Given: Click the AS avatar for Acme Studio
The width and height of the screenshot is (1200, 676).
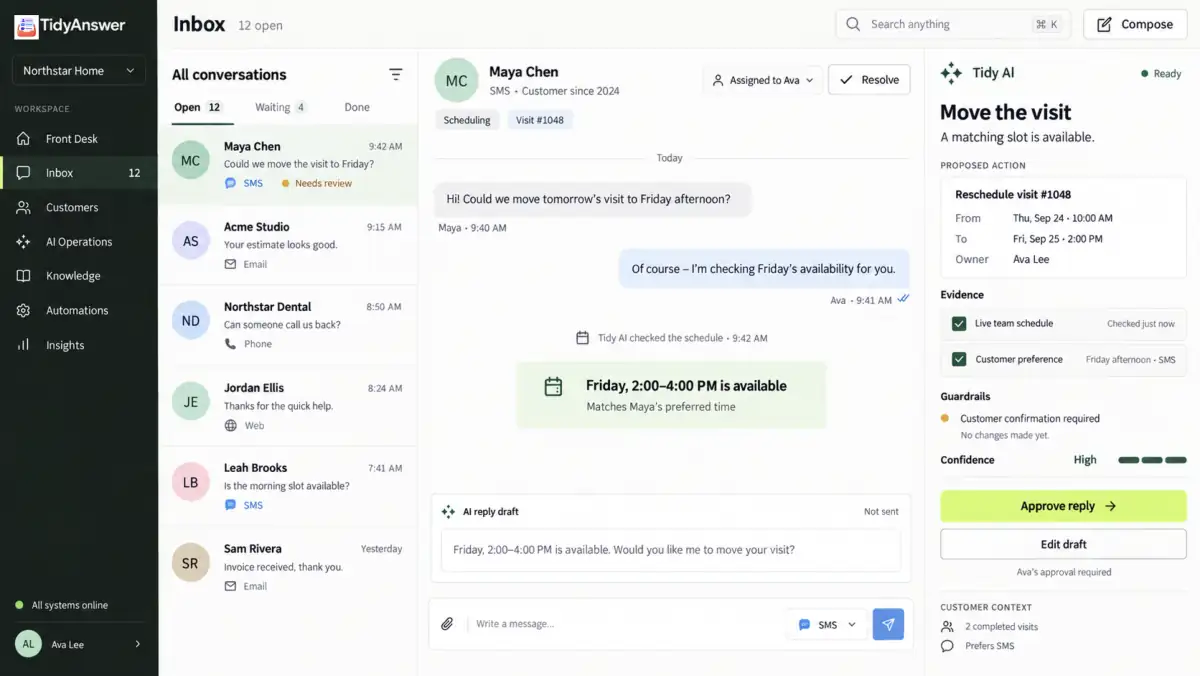Looking at the screenshot, I should 191,241.
